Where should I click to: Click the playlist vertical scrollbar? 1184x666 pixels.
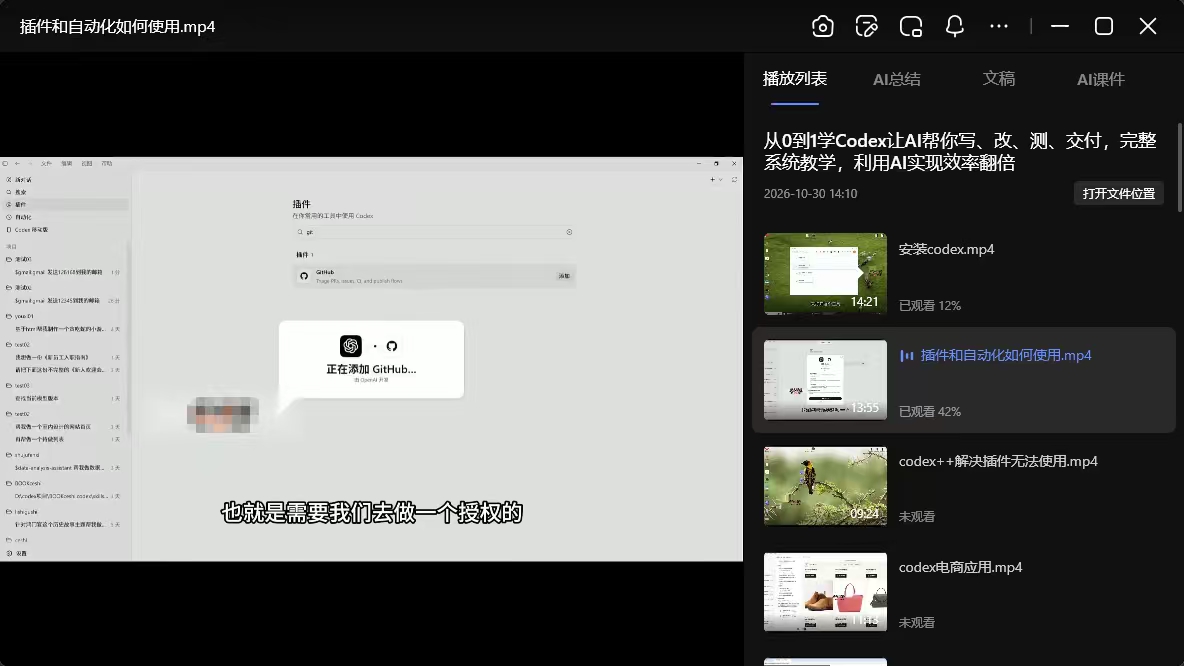tap(1179, 168)
